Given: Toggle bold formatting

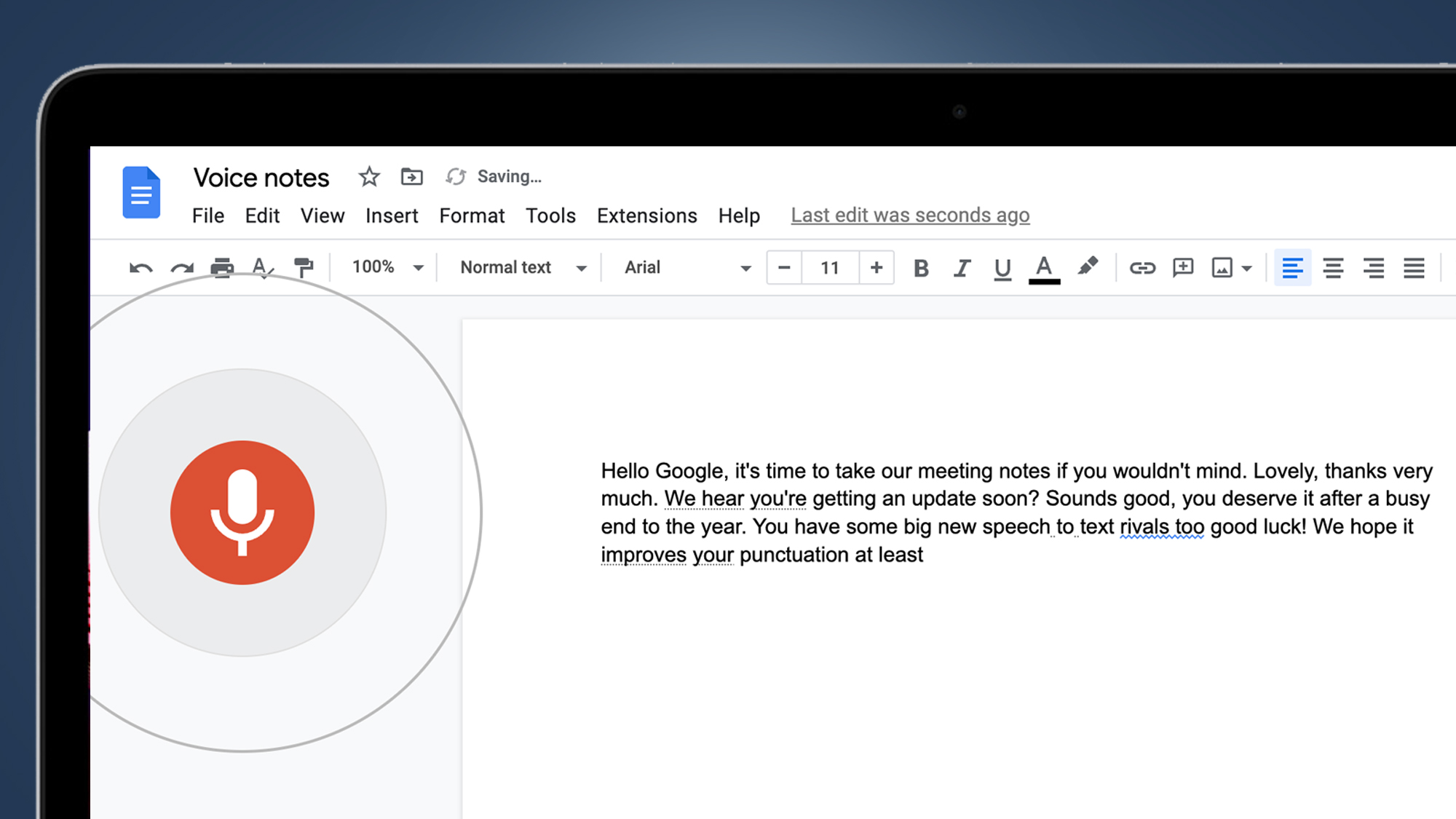Looking at the screenshot, I should (921, 268).
